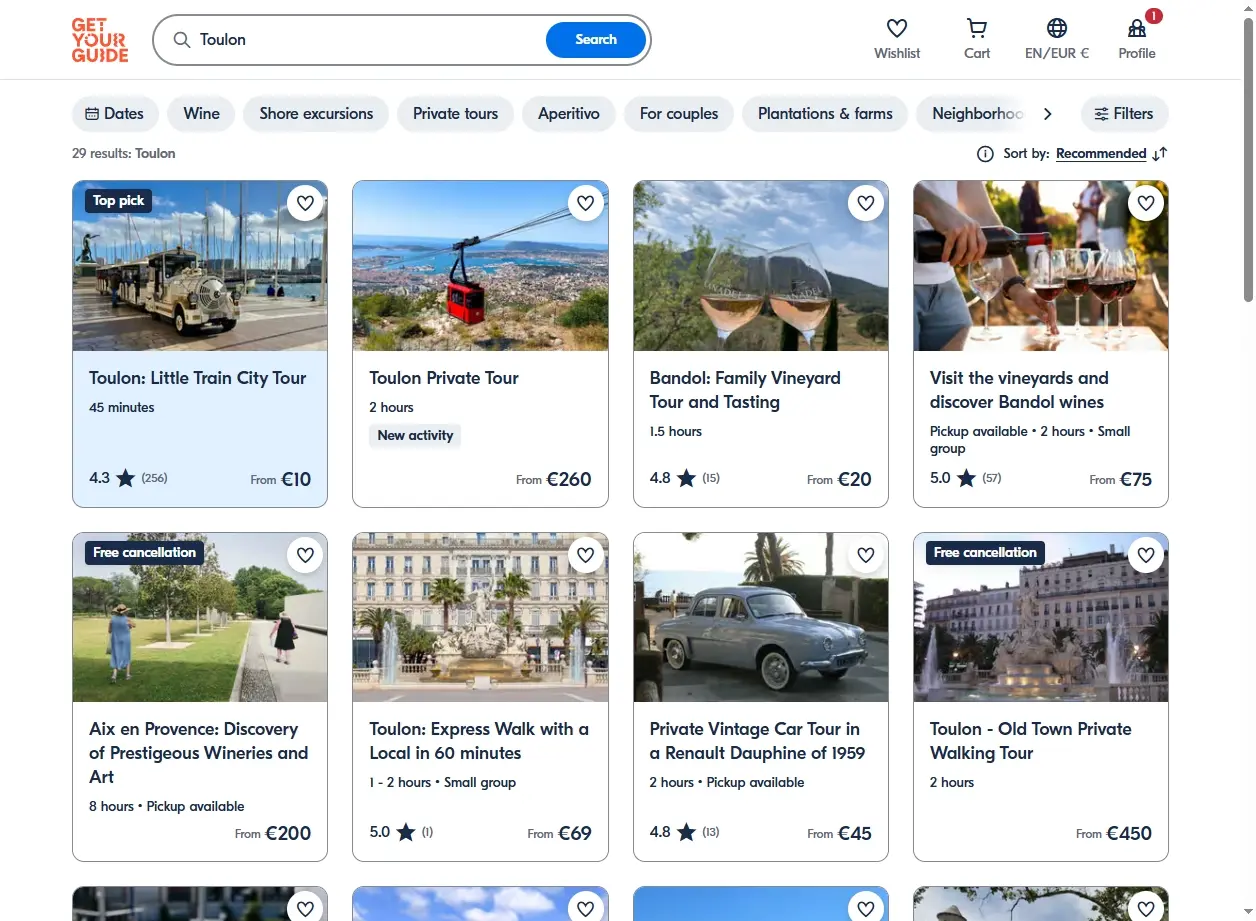Wishlist the Aix en Provence wineries tour
1256x921 pixels.
305,555
